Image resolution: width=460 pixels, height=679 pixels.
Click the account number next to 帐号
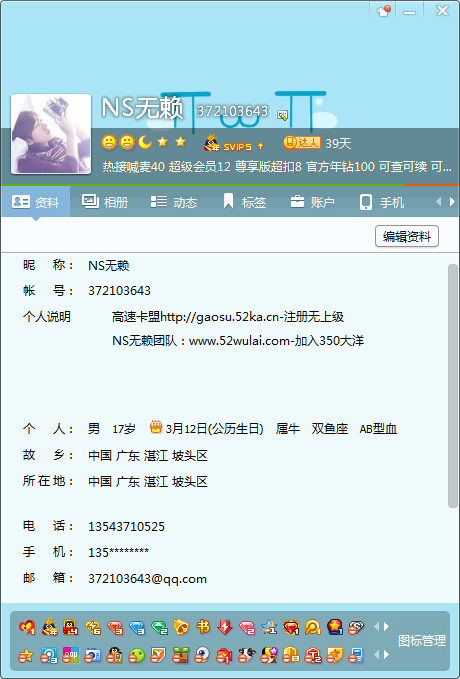coord(120,291)
